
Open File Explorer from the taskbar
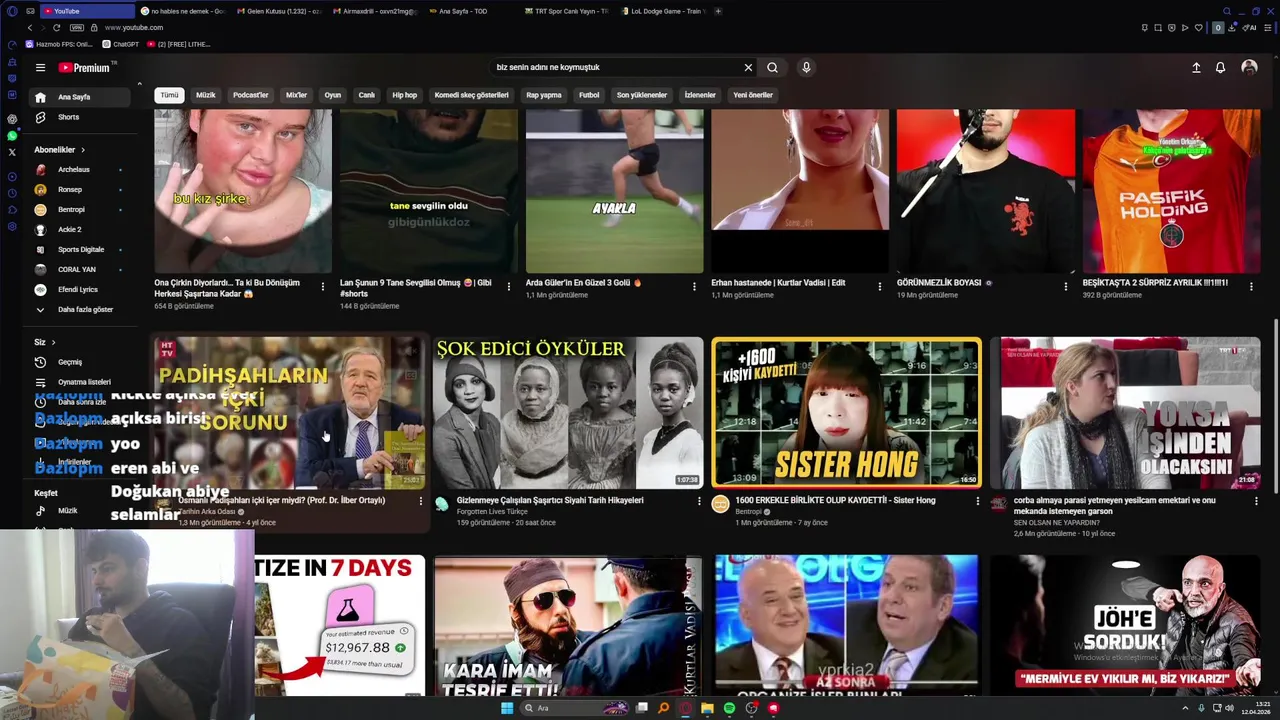(x=707, y=708)
